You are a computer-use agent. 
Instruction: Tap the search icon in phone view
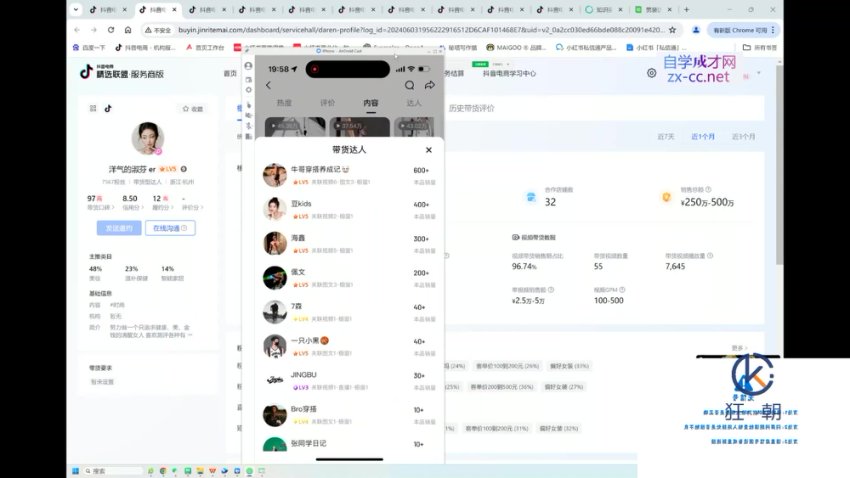410,86
